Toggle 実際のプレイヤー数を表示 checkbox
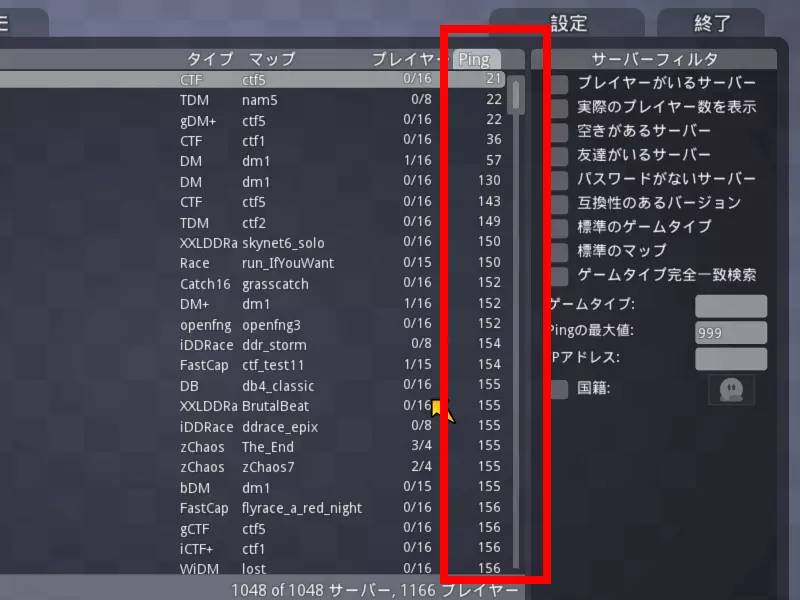 (560, 108)
